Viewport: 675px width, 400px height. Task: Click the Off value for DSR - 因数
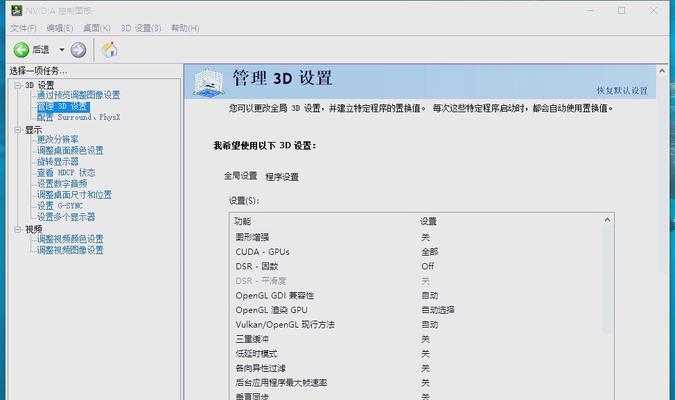(427, 267)
